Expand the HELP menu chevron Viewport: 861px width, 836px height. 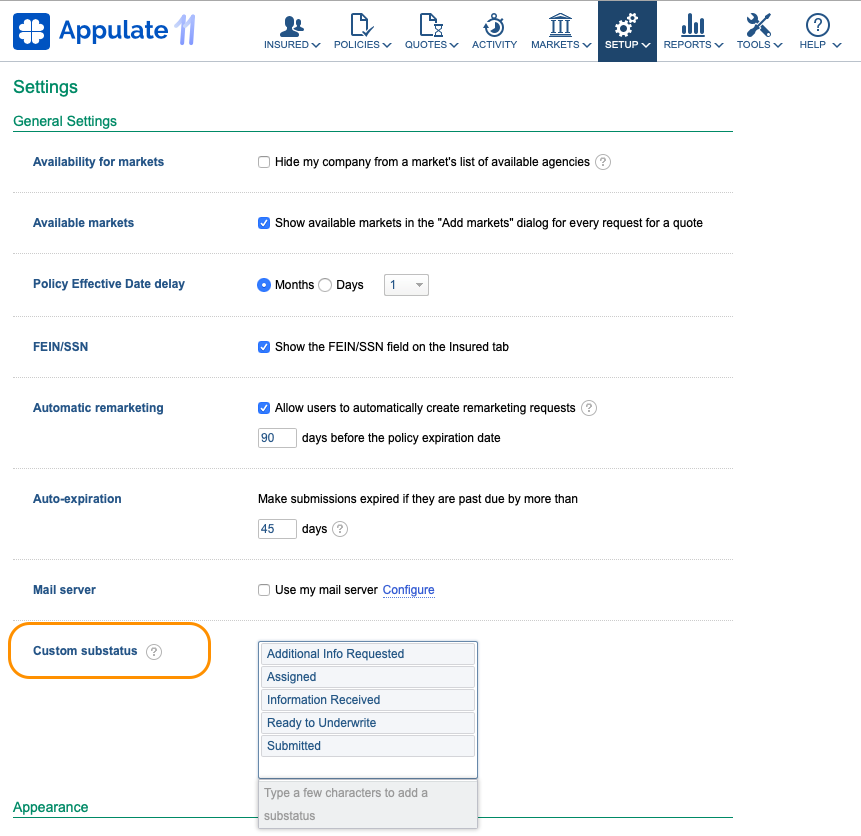click(x=837, y=45)
